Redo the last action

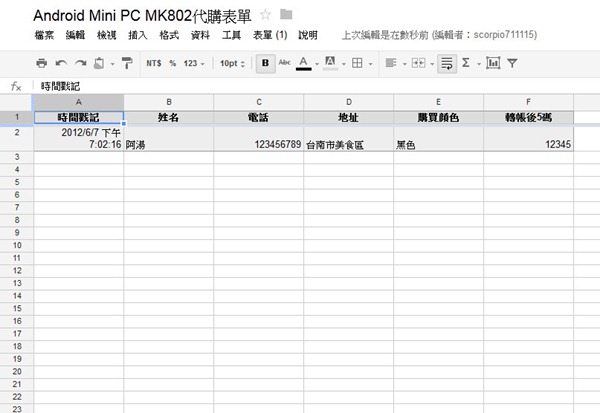(x=80, y=63)
